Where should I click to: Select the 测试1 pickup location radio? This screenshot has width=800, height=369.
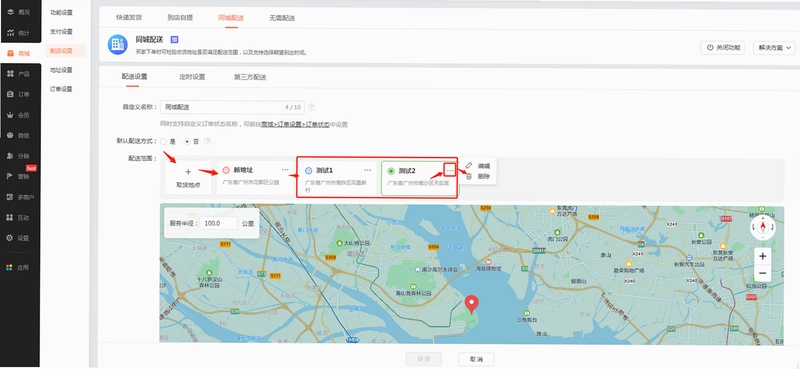pos(308,170)
